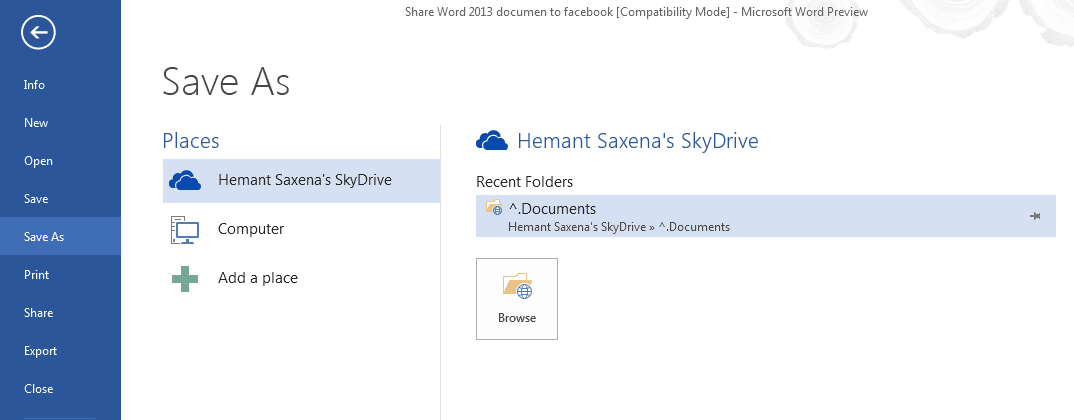
Task: Click the large cloud icon beside SkyDrive heading
Action: 492,141
